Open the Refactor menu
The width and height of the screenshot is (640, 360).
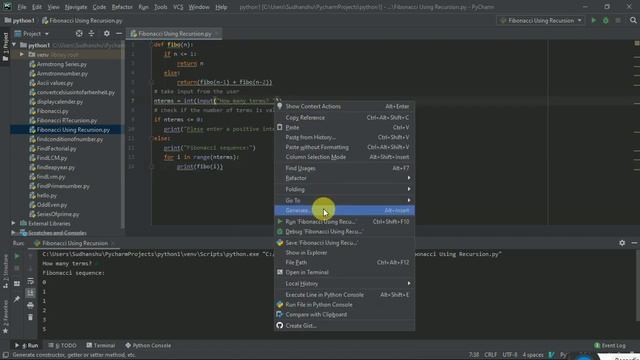pyautogui.click(x=122, y=7)
